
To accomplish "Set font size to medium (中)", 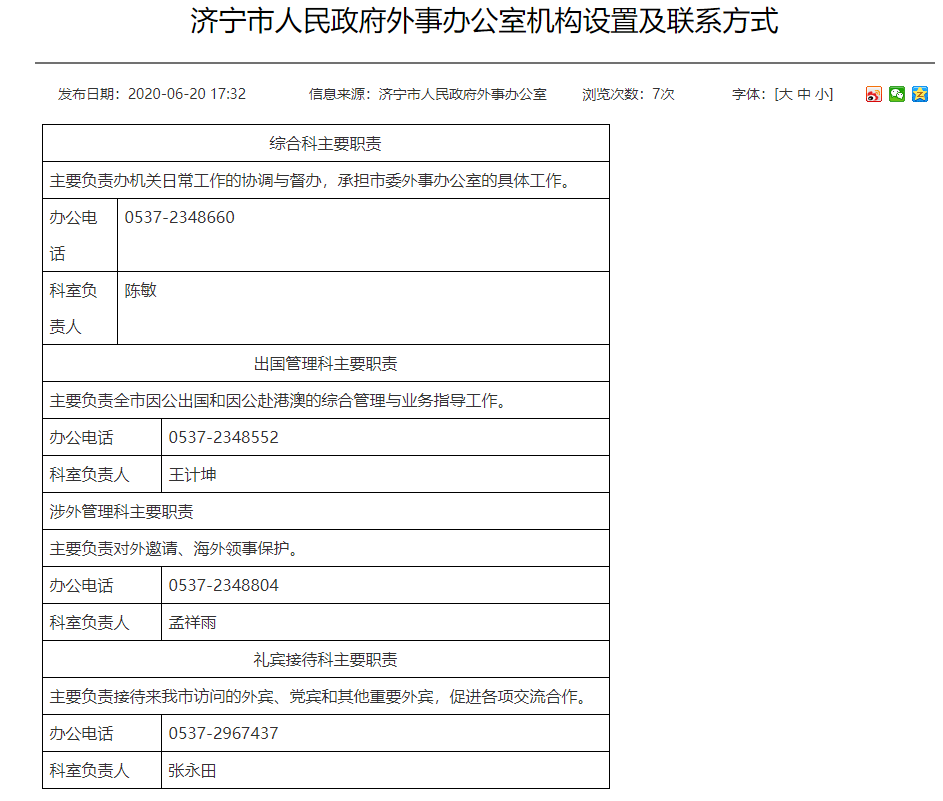I will (x=804, y=94).
